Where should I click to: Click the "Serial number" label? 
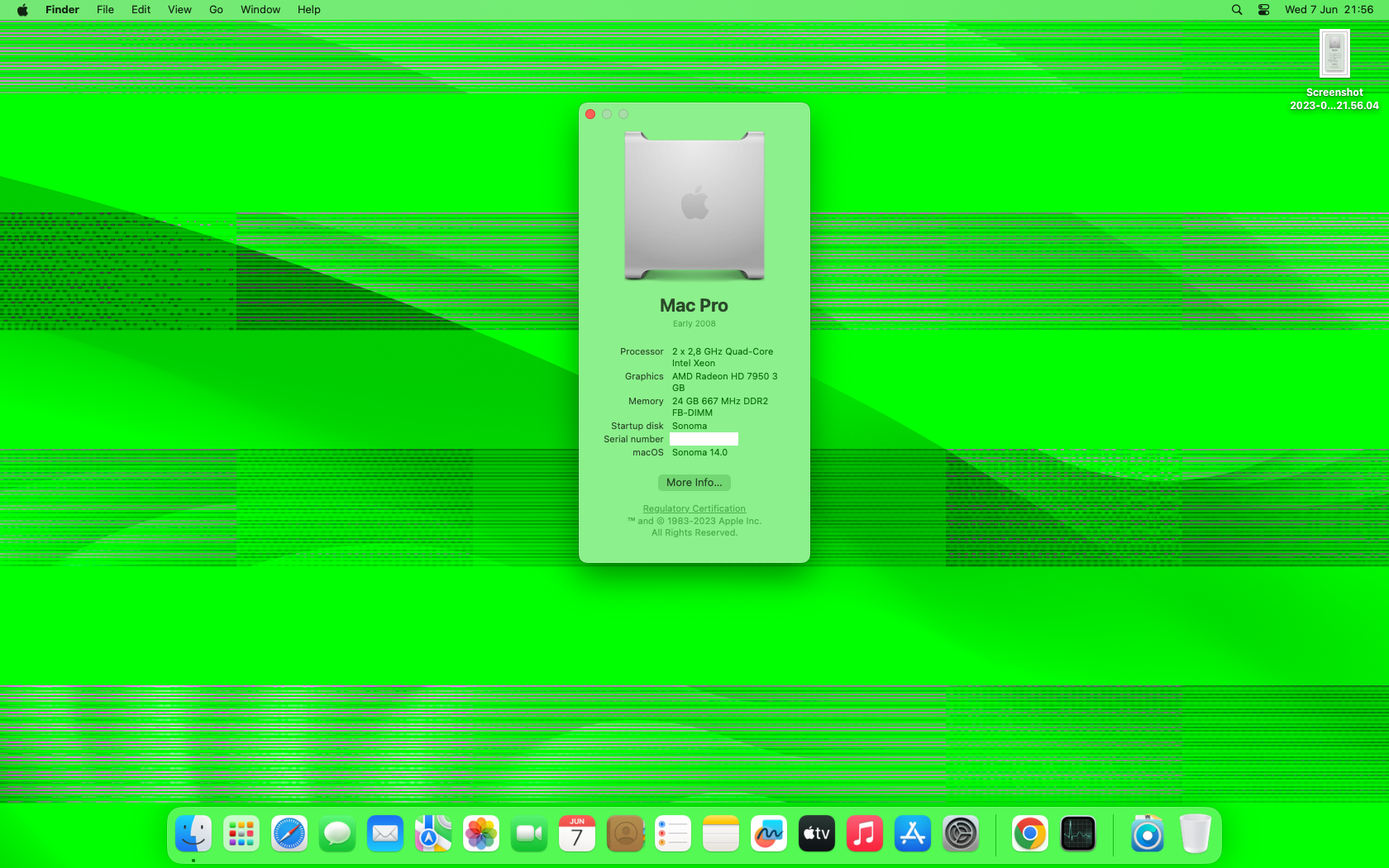tap(633, 439)
